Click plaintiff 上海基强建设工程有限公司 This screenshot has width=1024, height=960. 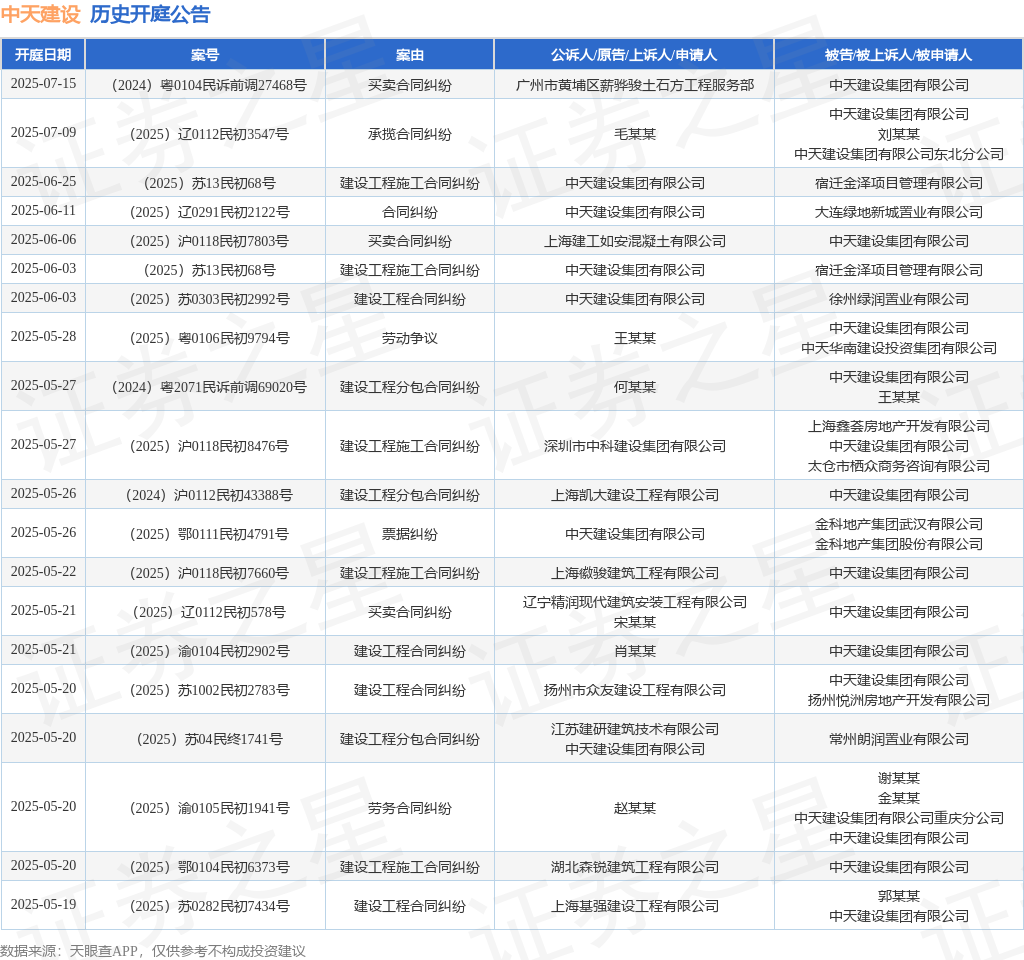pyautogui.click(x=635, y=906)
